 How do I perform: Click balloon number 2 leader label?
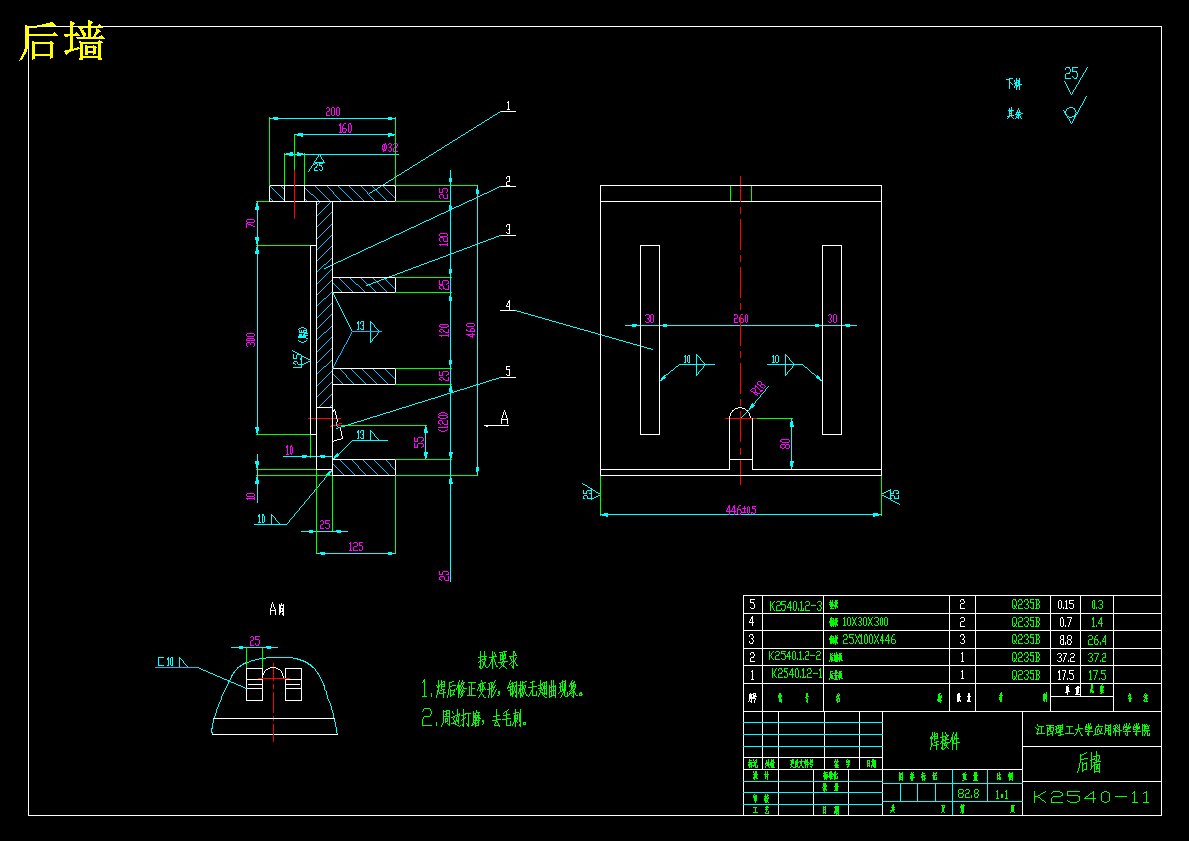coord(508,181)
